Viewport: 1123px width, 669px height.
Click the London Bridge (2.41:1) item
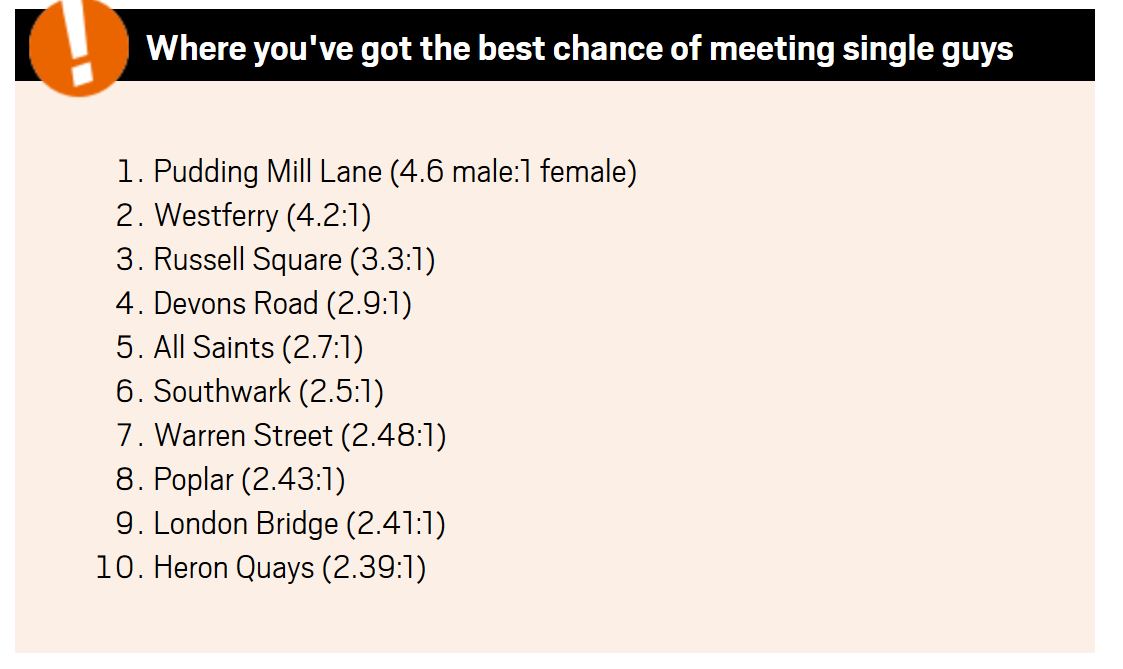[299, 524]
